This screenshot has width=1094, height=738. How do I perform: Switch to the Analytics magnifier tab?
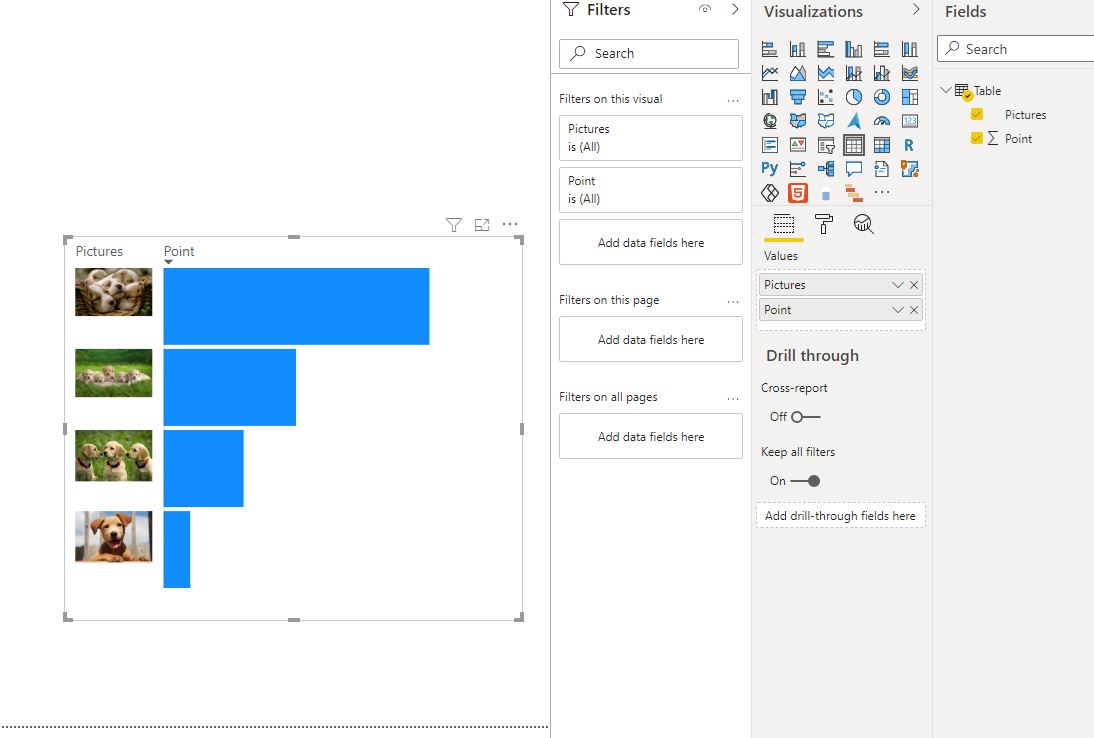[x=863, y=224]
